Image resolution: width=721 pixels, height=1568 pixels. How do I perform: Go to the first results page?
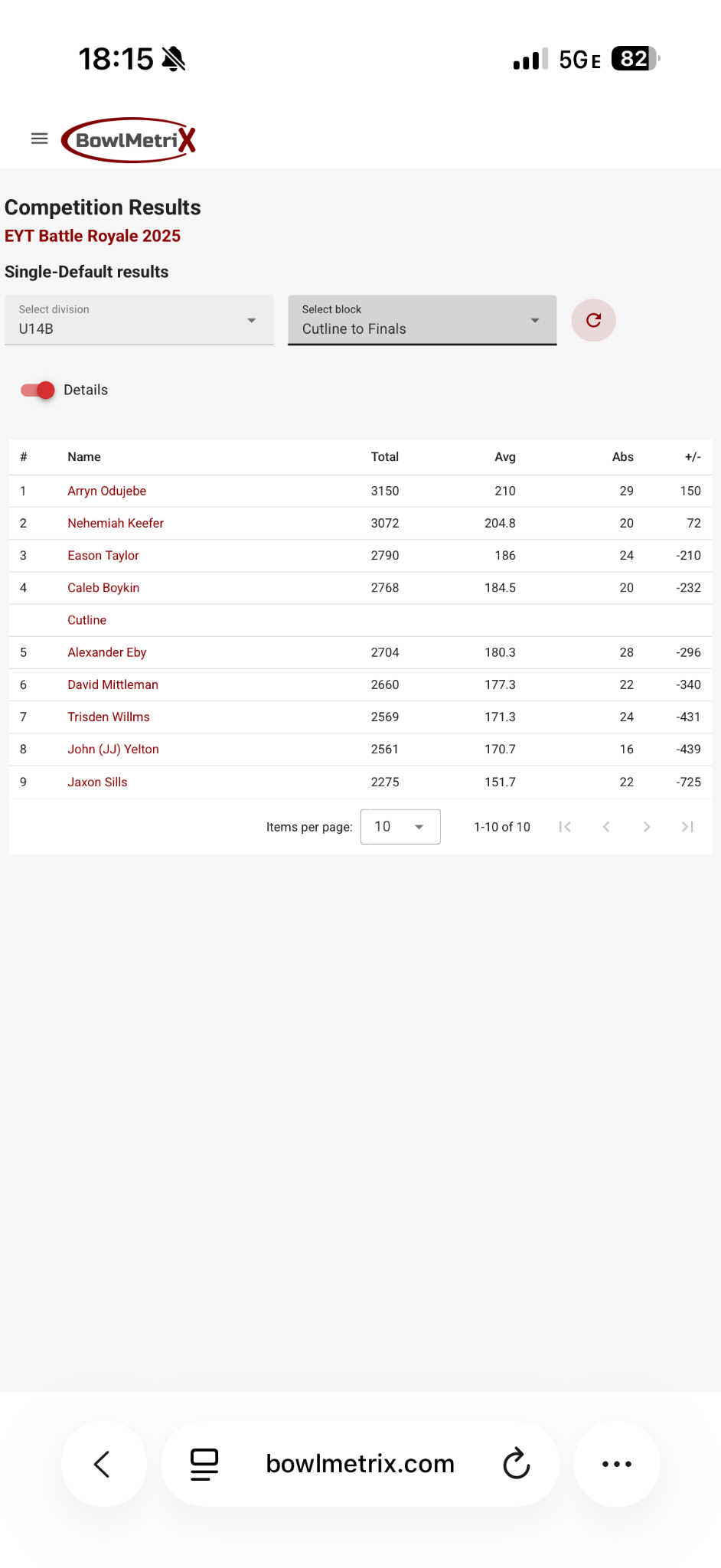tap(565, 827)
